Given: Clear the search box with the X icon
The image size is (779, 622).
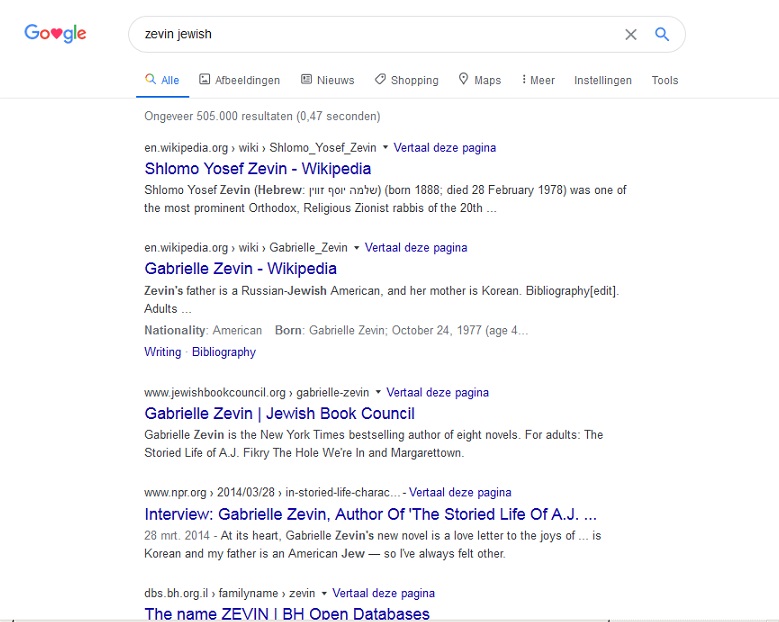Looking at the screenshot, I should [630, 34].
